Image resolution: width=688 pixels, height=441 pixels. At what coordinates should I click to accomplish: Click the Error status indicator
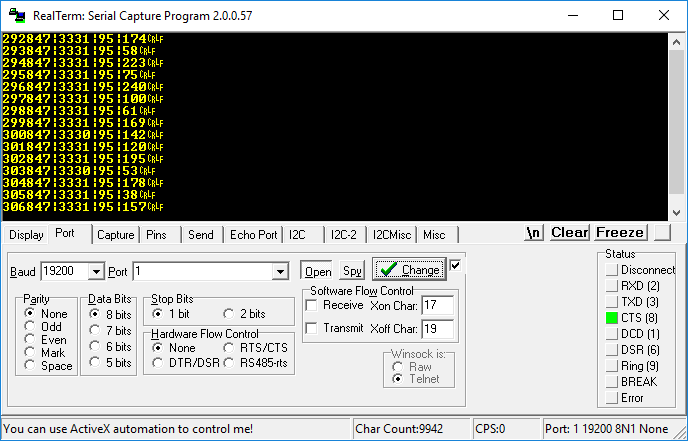pos(612,398)
